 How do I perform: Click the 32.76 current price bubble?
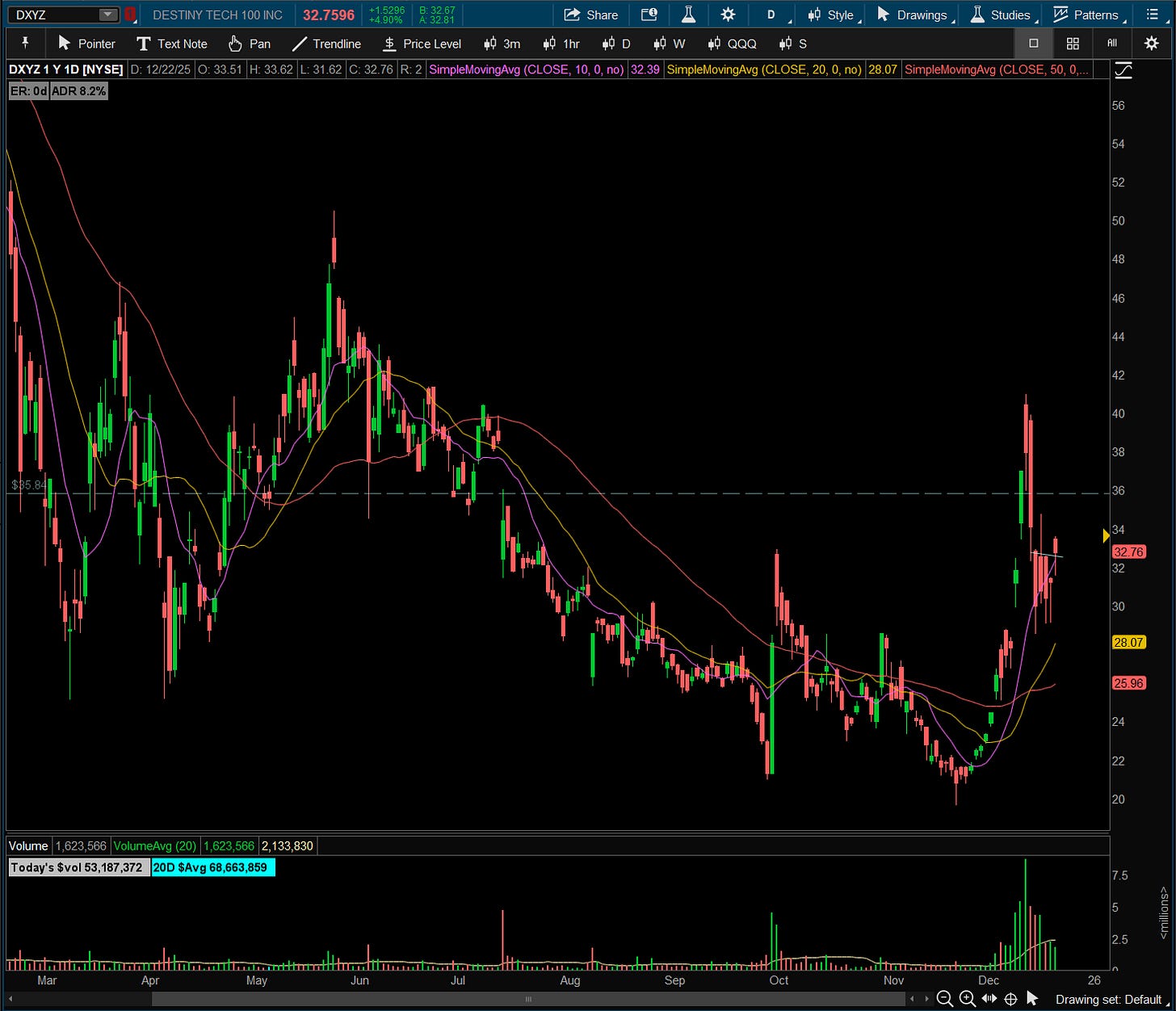coord(1128,552)
